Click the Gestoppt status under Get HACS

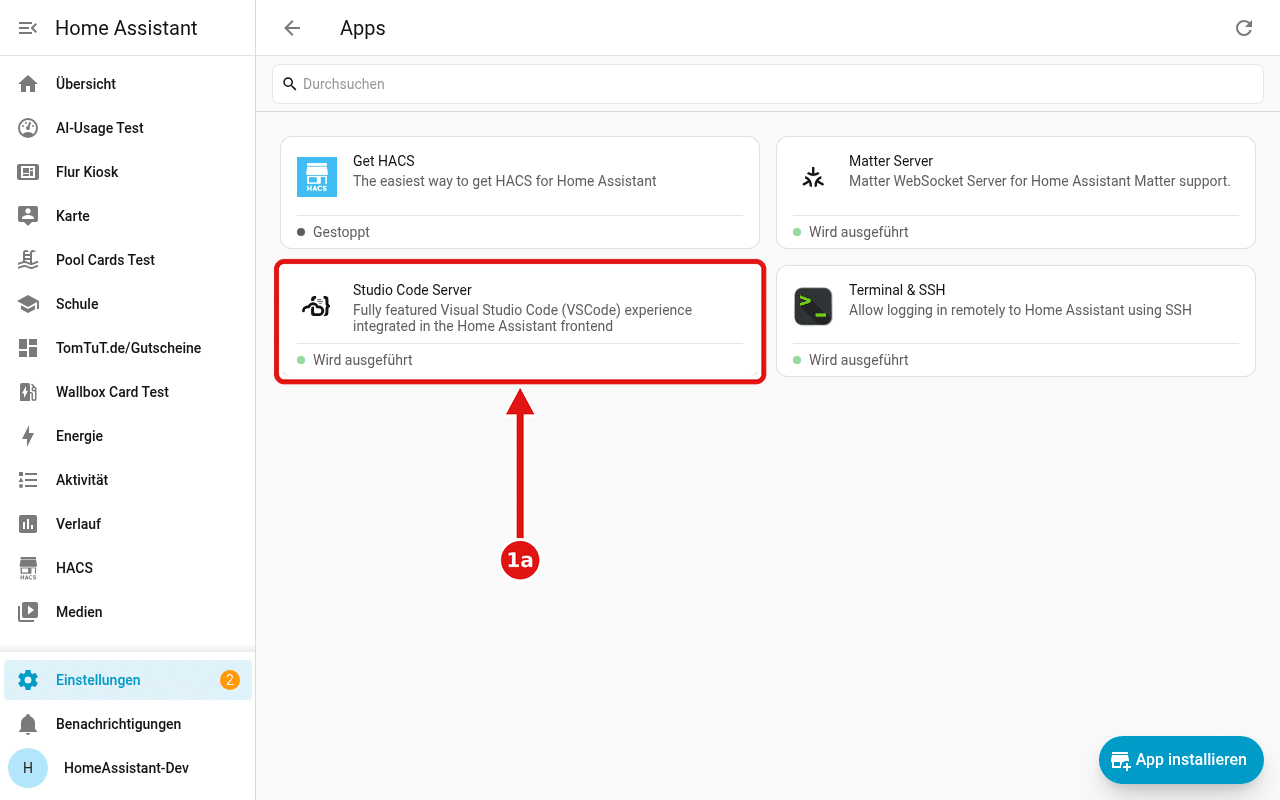pos(341,232)
